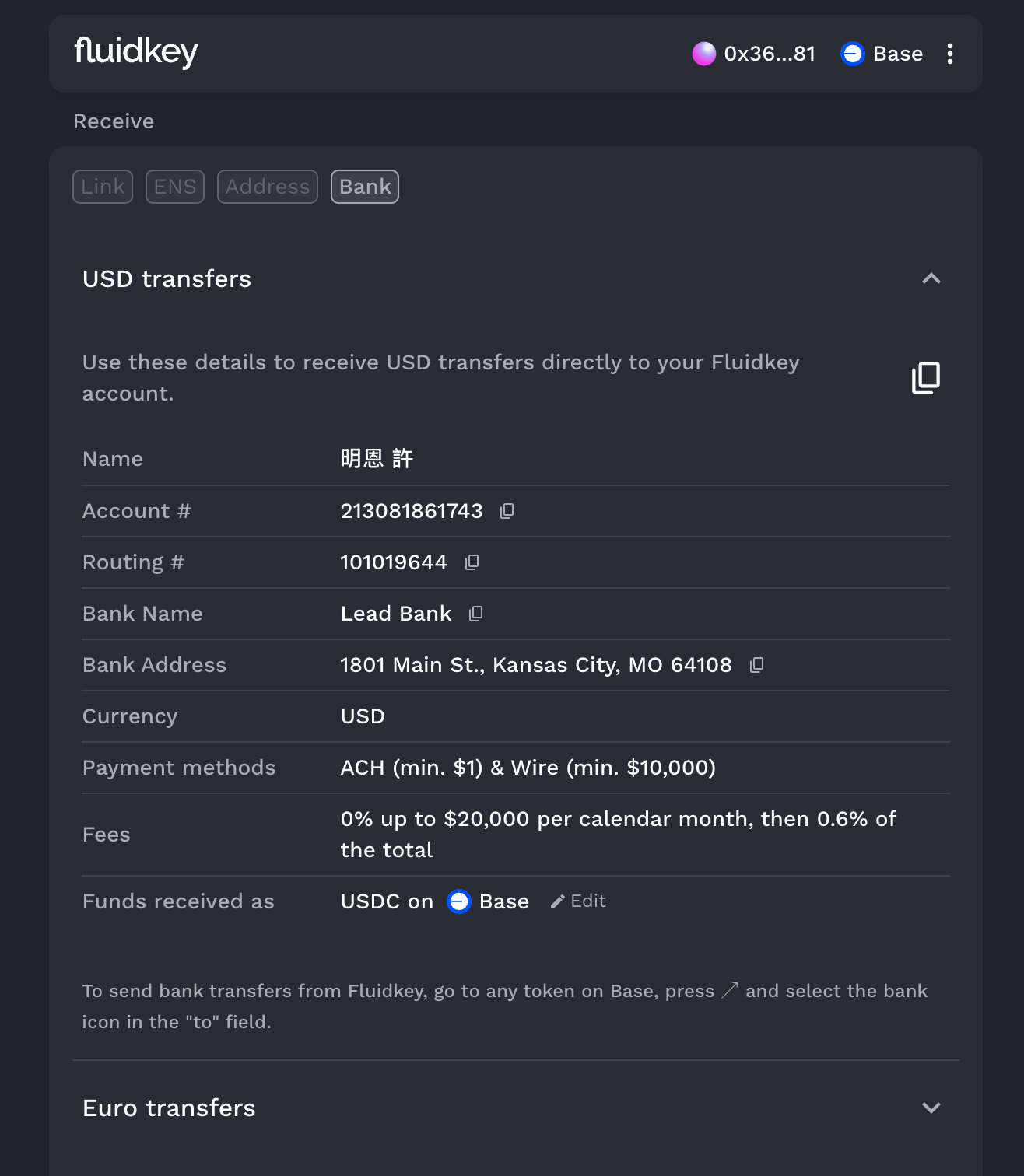
Task: Collapse the USD transfers section
Action: coord(931,278)
